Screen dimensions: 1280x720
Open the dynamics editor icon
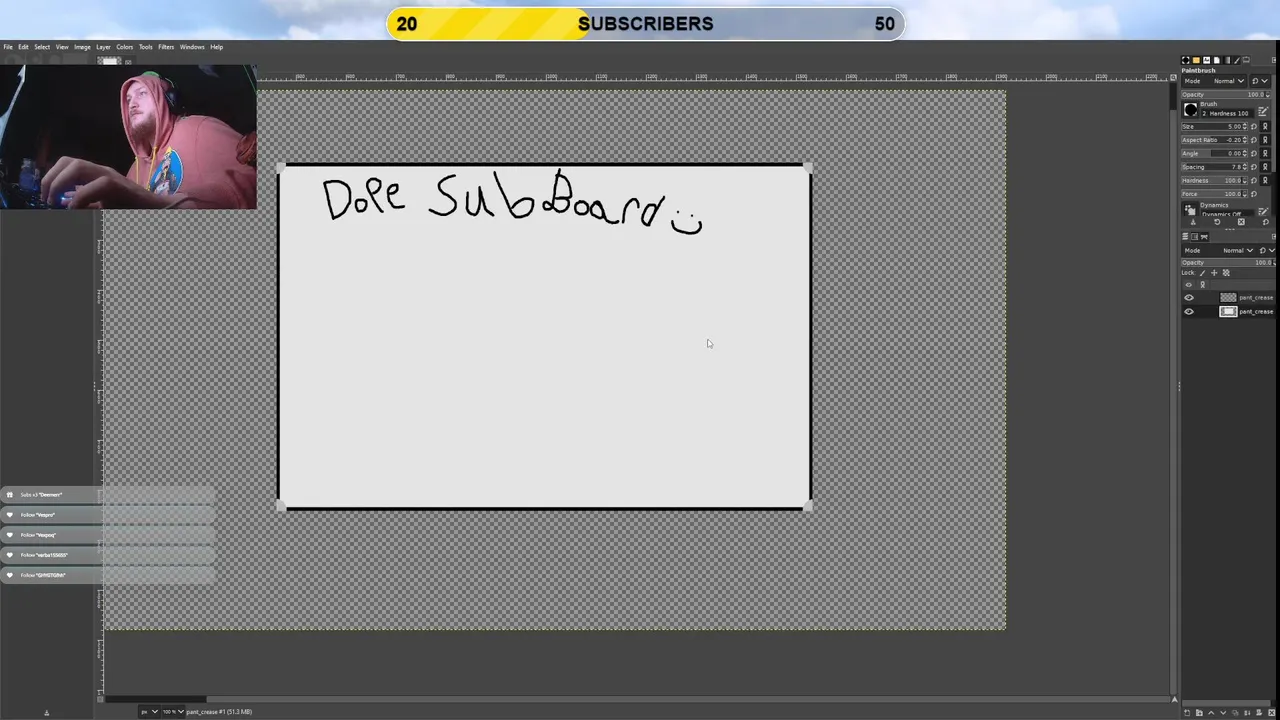pos(1263,211)
